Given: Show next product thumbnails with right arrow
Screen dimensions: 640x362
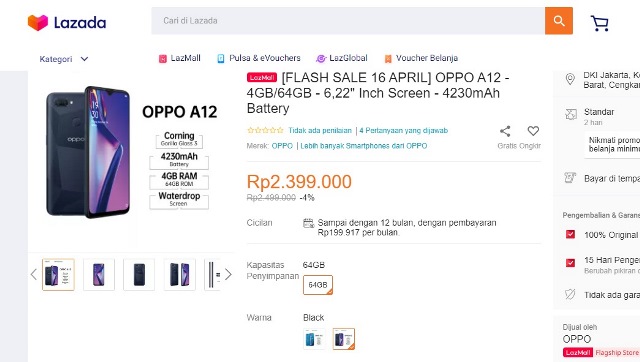Looking at the screenshot, I should 228,275.
